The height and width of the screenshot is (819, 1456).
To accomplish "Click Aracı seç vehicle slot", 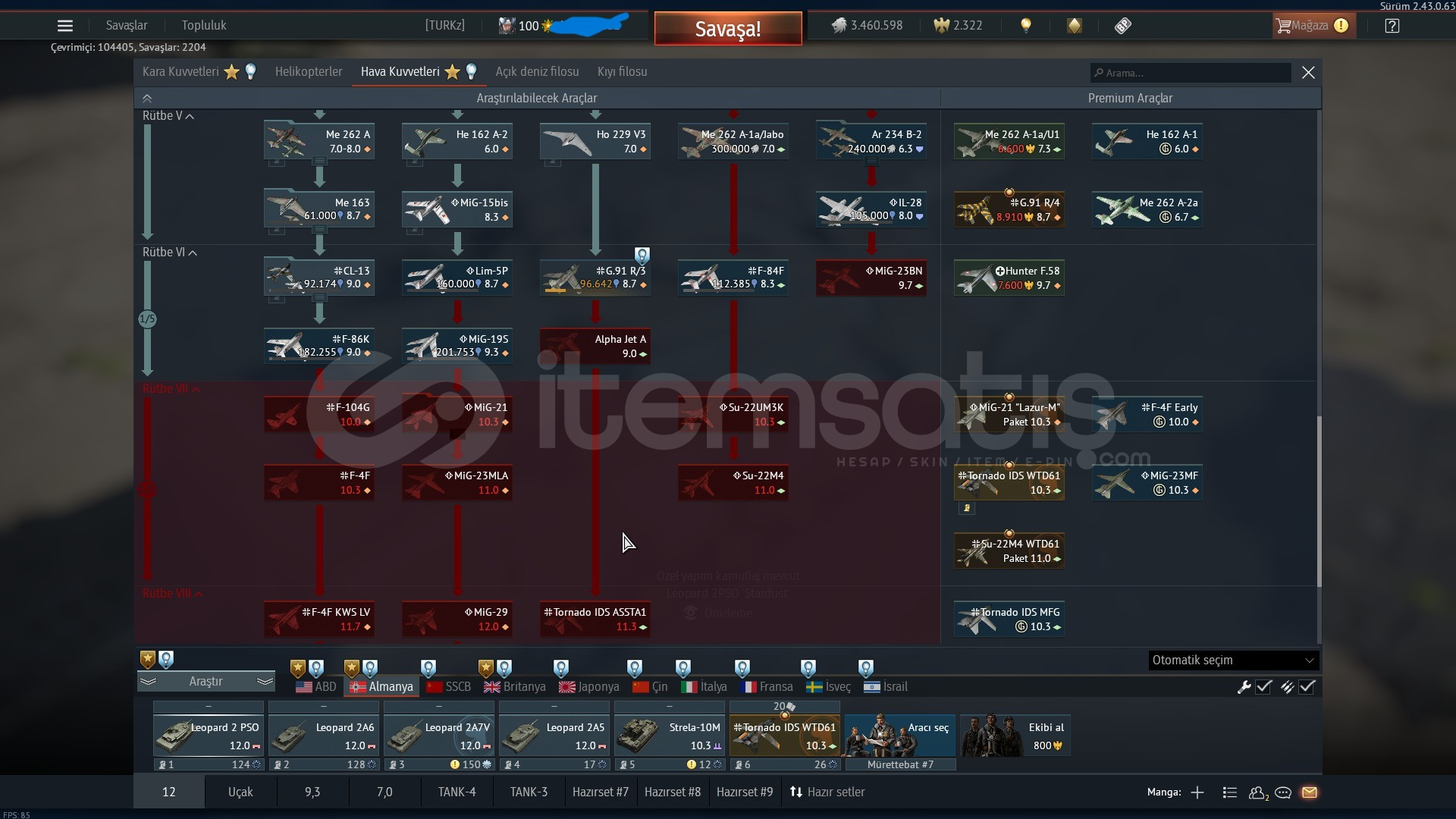I will click(900, 736).
